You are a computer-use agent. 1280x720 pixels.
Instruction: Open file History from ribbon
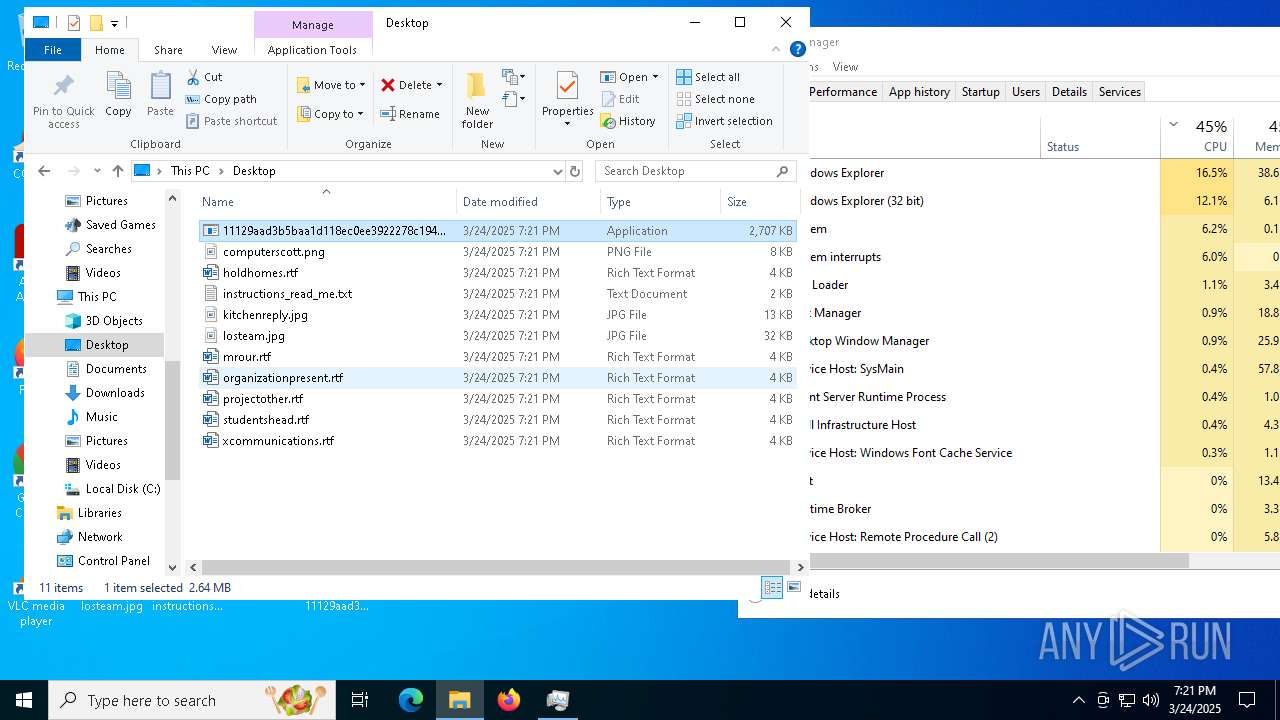pyautogui.click(x=628, y=121)
